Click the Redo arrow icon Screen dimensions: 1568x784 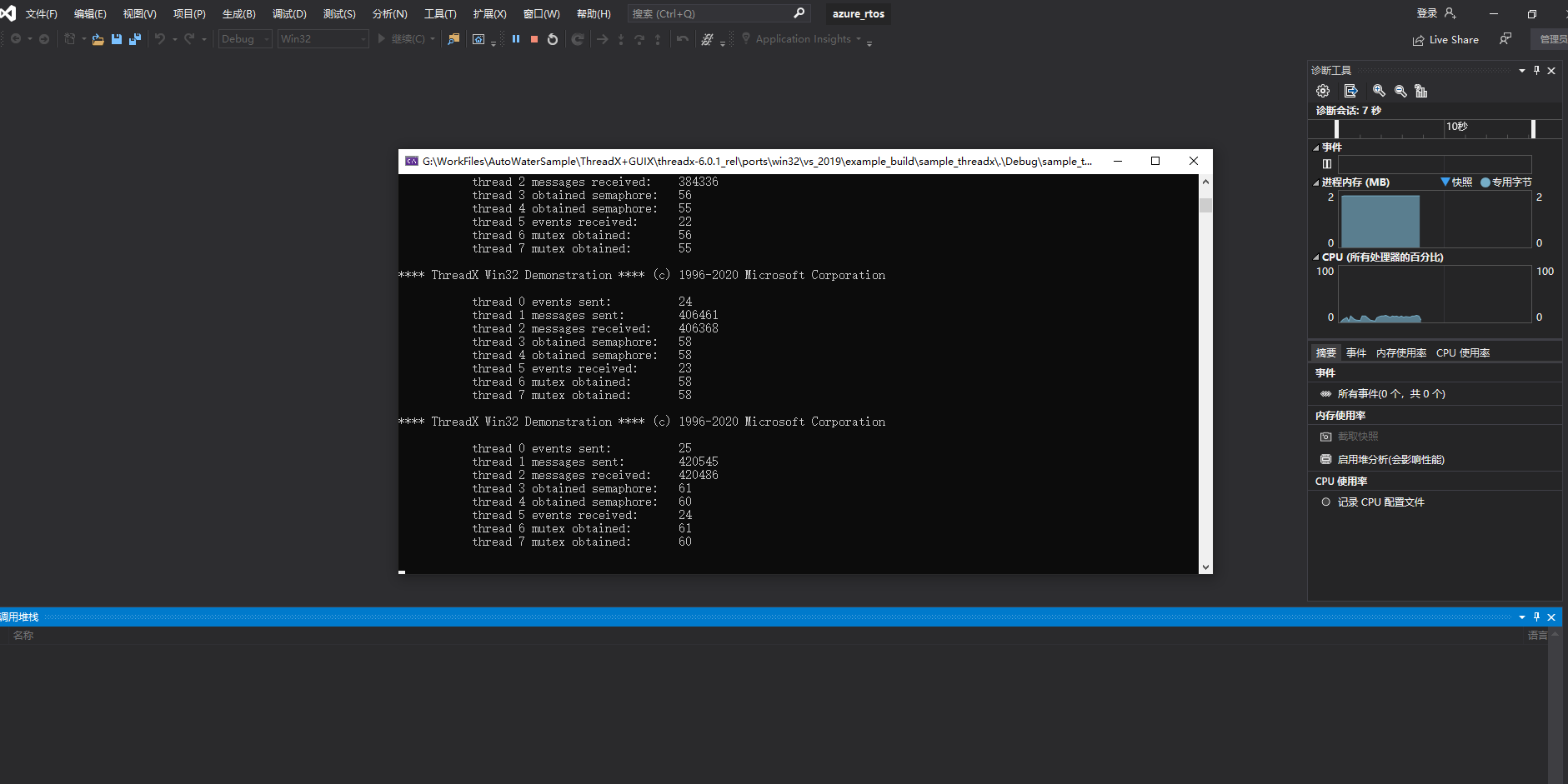(x=189, y=39)
